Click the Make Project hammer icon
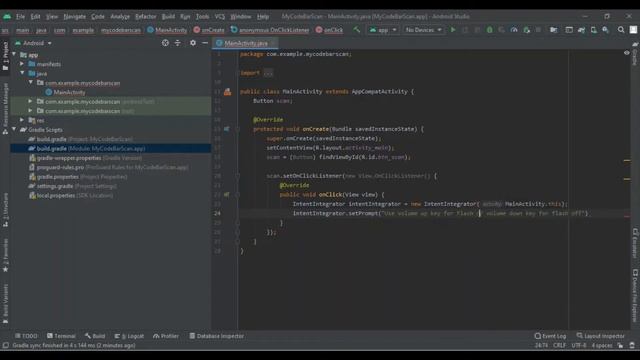Viewport: 640px width, 360px height. [357, 30]
